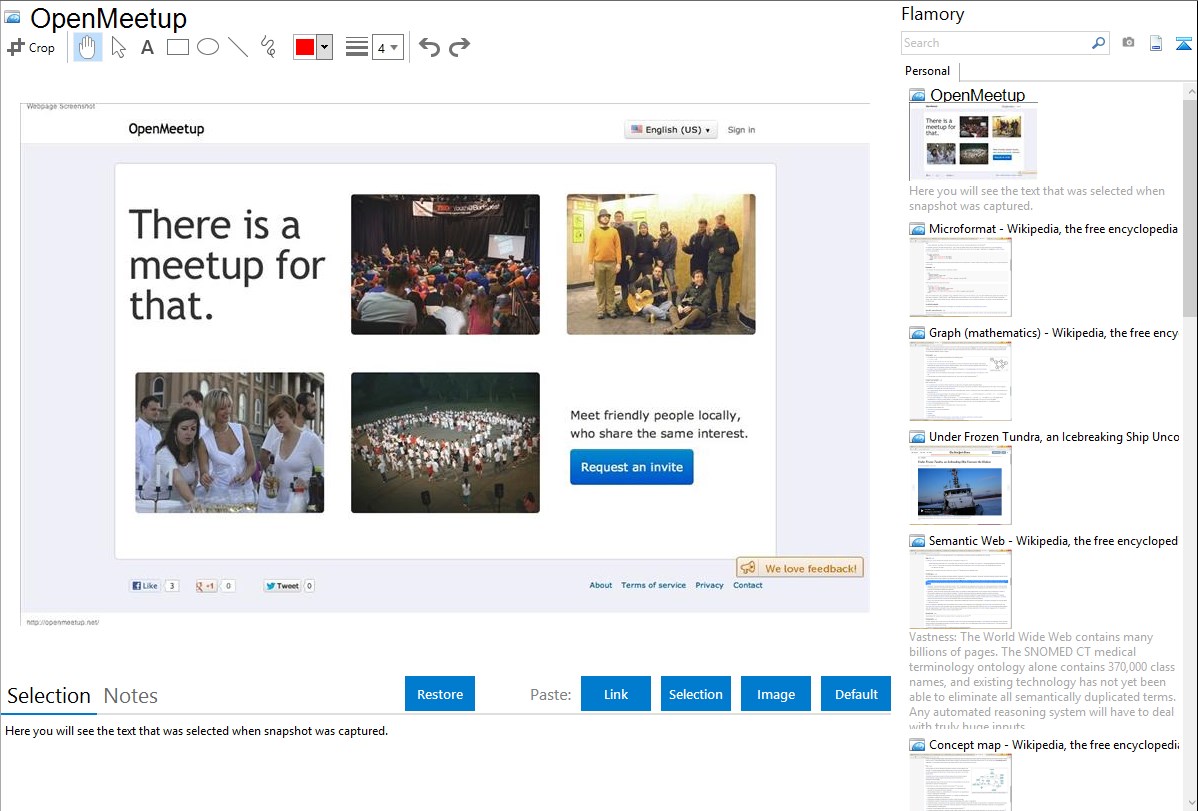Select the Graph (mathematics) page thumbnail
Viewport: 1198px width, 811px height.
[x=960, y=381]
